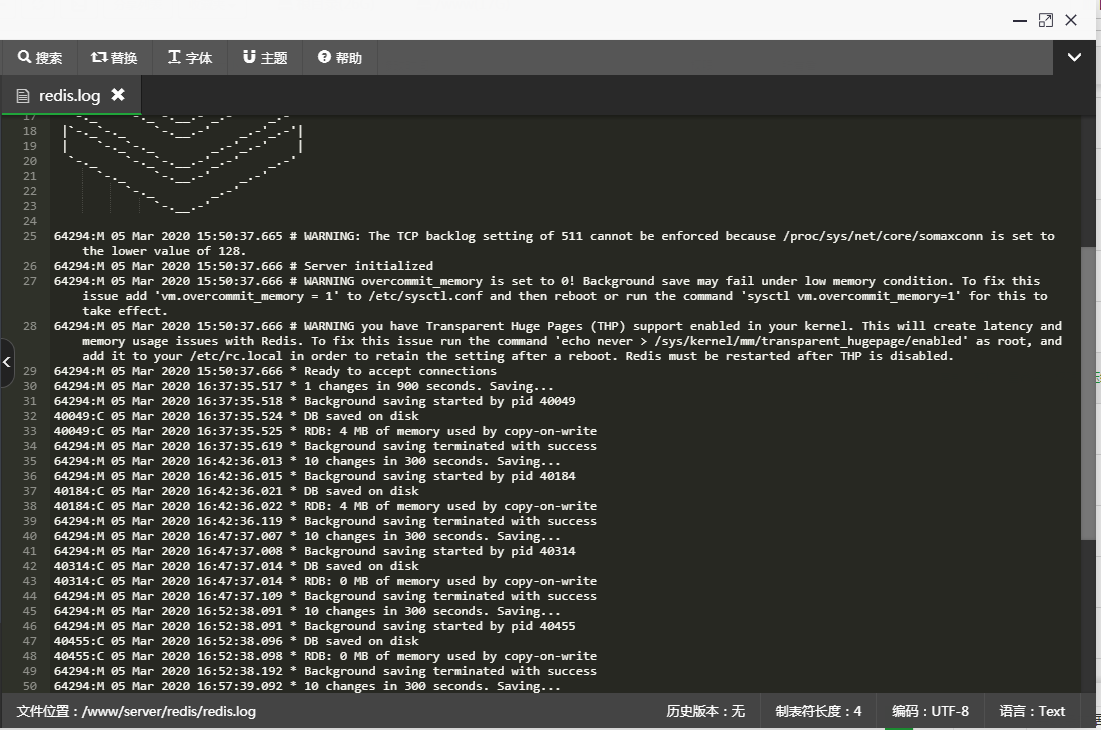Click the vertical scrollbar thumb
The image size is (1101, 730).
[1088, 393]
